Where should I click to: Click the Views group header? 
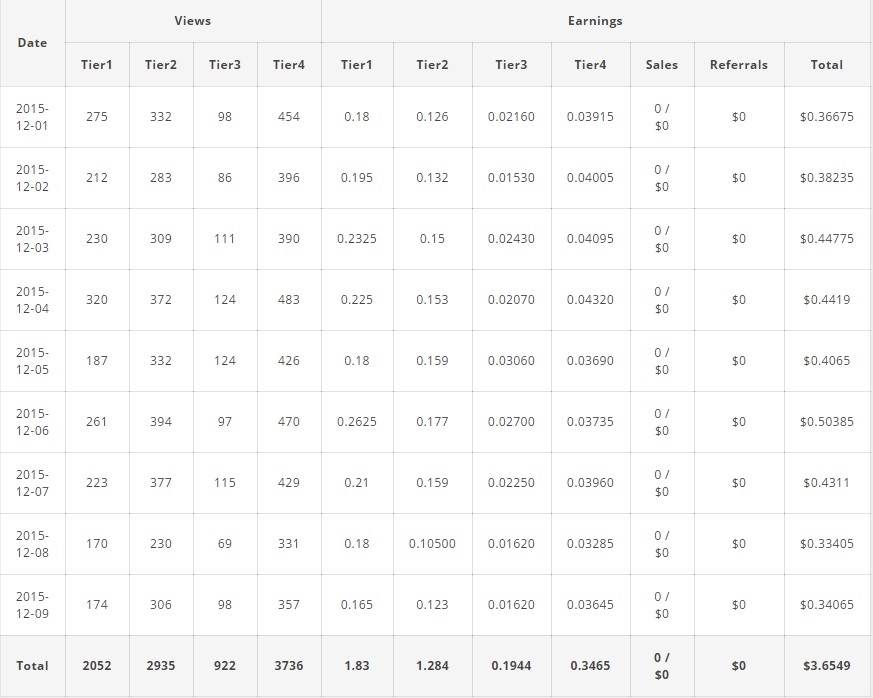click(193, 21)
